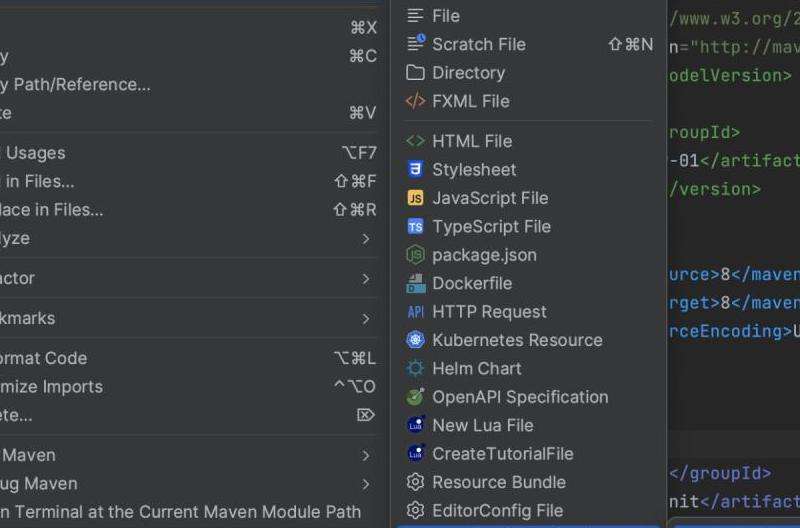Click the Helm Chart icon
Image resolution: width=800 pixels, height=528 pixels.
(416, 368)
